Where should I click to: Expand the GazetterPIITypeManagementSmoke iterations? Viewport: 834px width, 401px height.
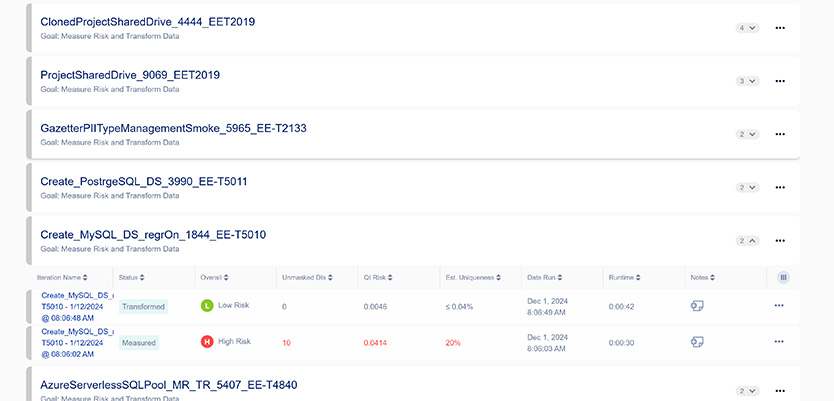pyautogui.click(x=748, y=134)
